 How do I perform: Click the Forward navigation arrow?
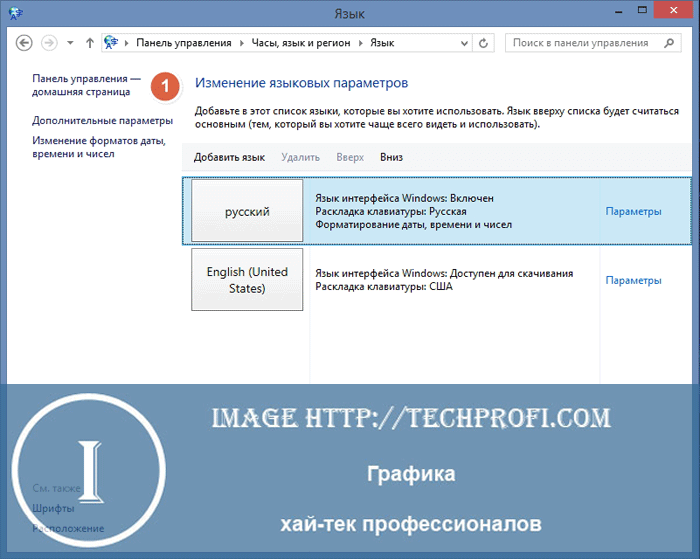coord(49,43)
